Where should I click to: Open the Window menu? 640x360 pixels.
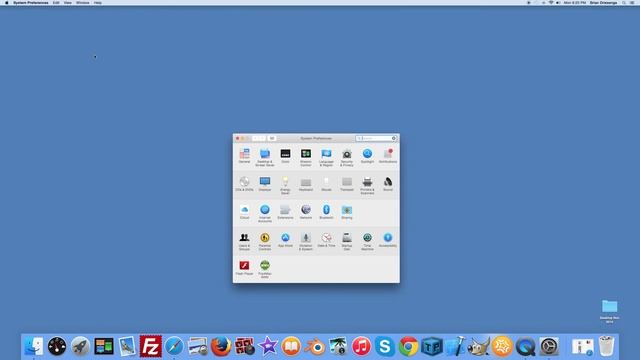point(82,3)
